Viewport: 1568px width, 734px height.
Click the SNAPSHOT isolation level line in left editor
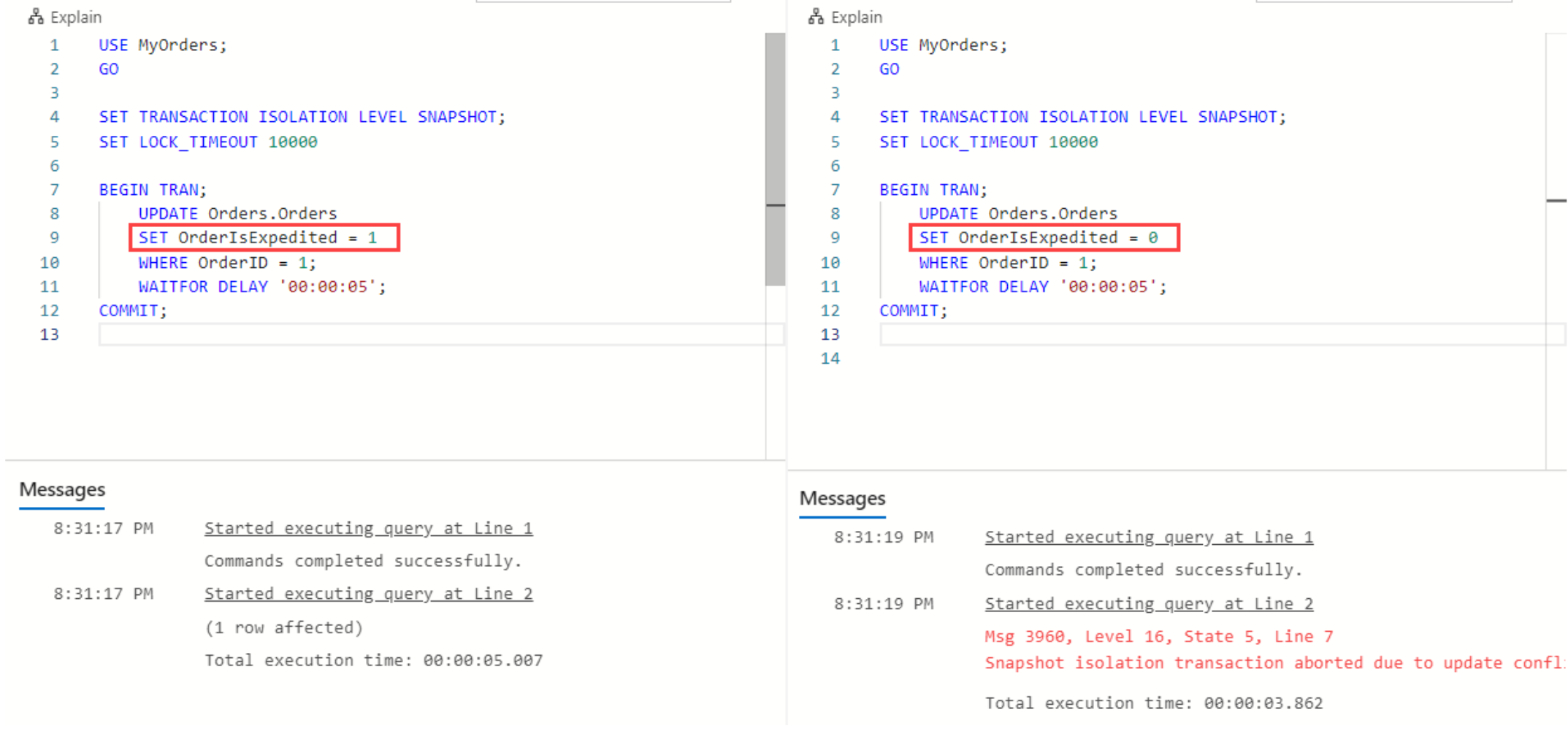point(302,117)
